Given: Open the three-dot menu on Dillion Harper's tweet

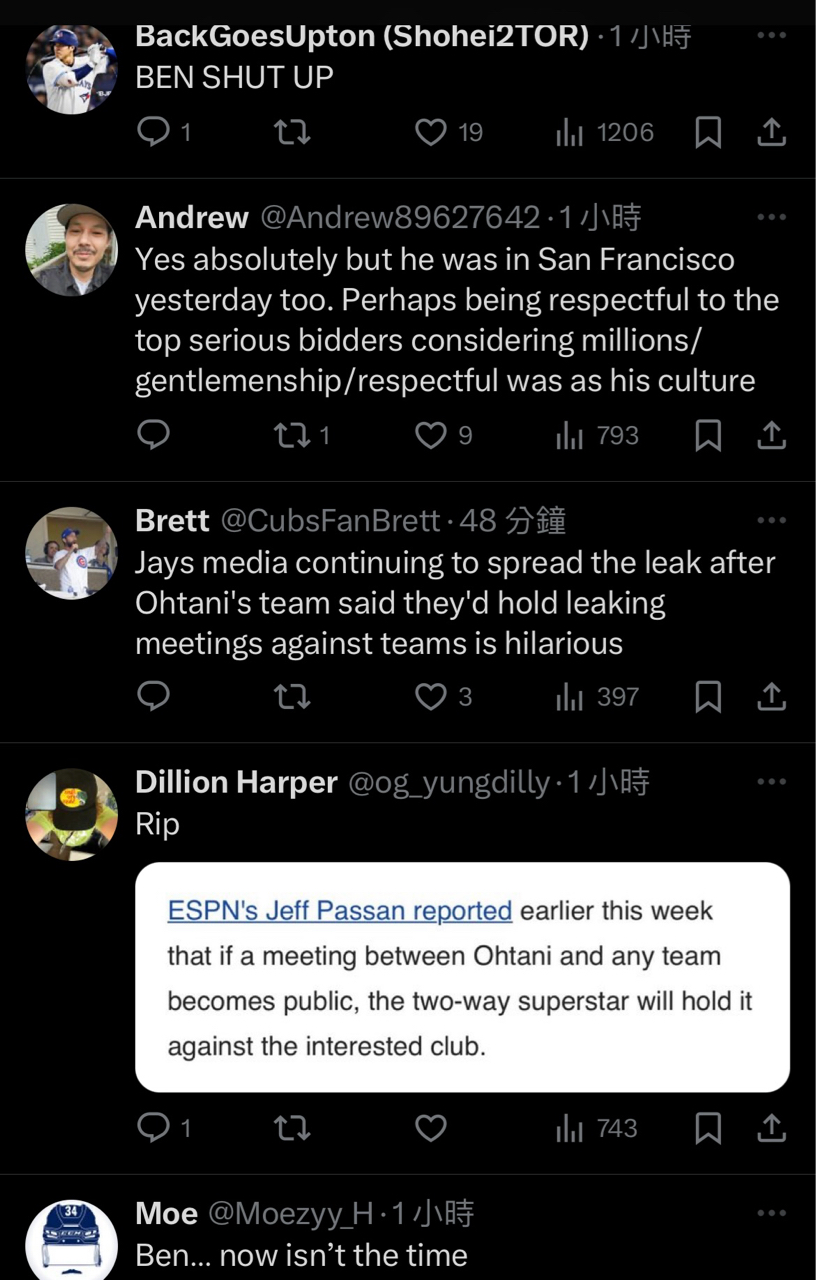Looking at the screenshot, I should pos(771,782).
